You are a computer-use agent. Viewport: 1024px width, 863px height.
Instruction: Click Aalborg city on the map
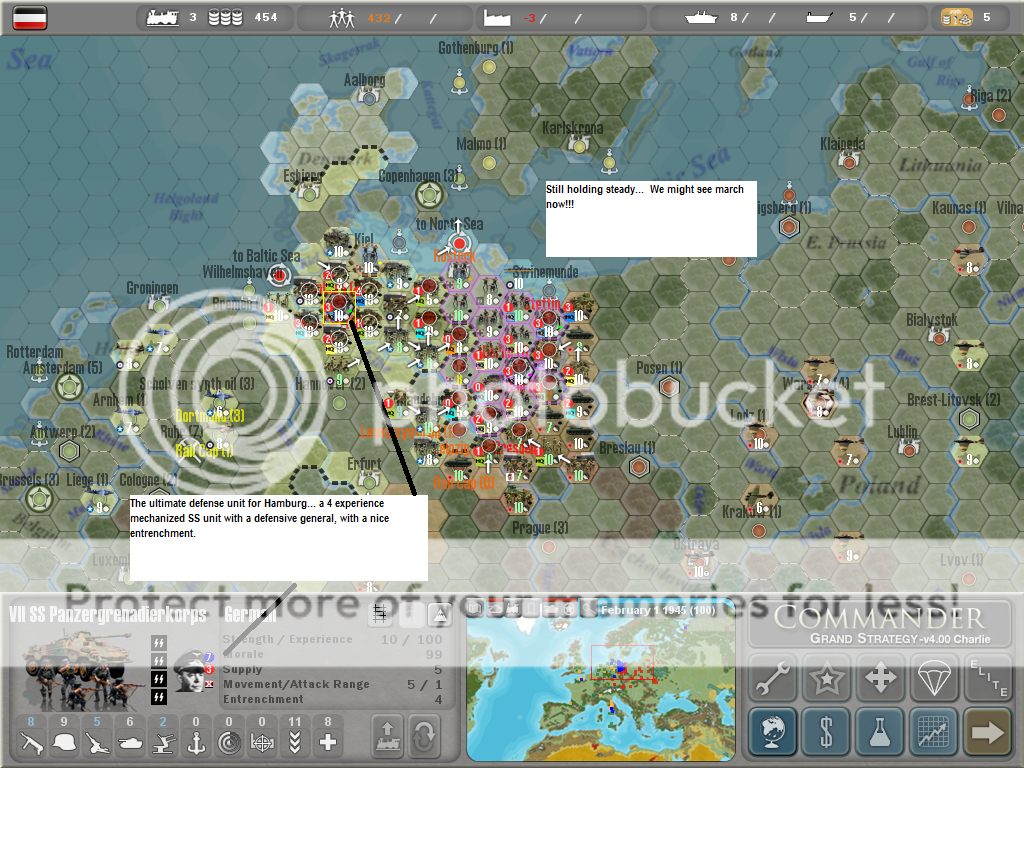370,97
